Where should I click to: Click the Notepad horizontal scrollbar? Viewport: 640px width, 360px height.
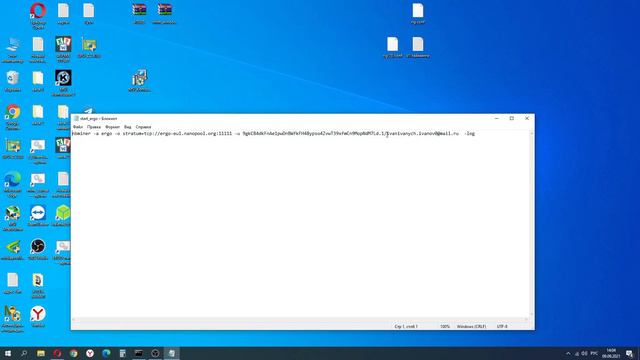[300, 320]
